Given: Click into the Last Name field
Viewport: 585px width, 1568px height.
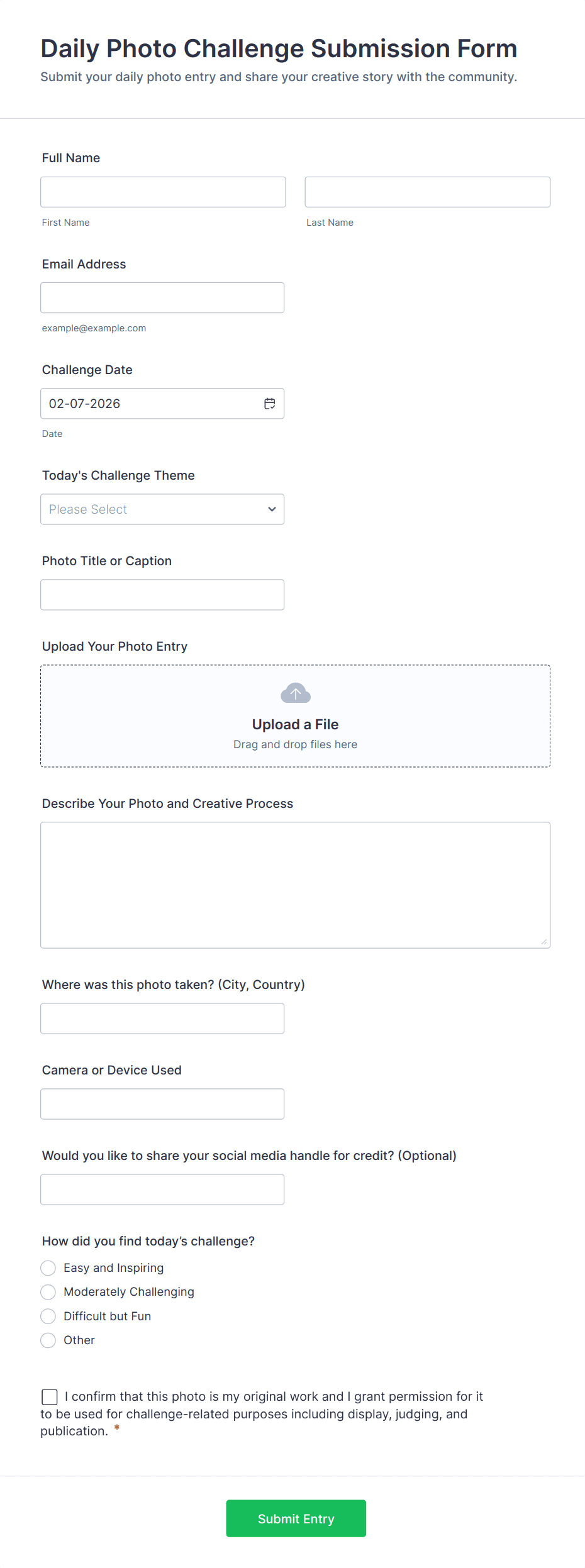Looking at the screenshot, I should (x=427, y=192).
